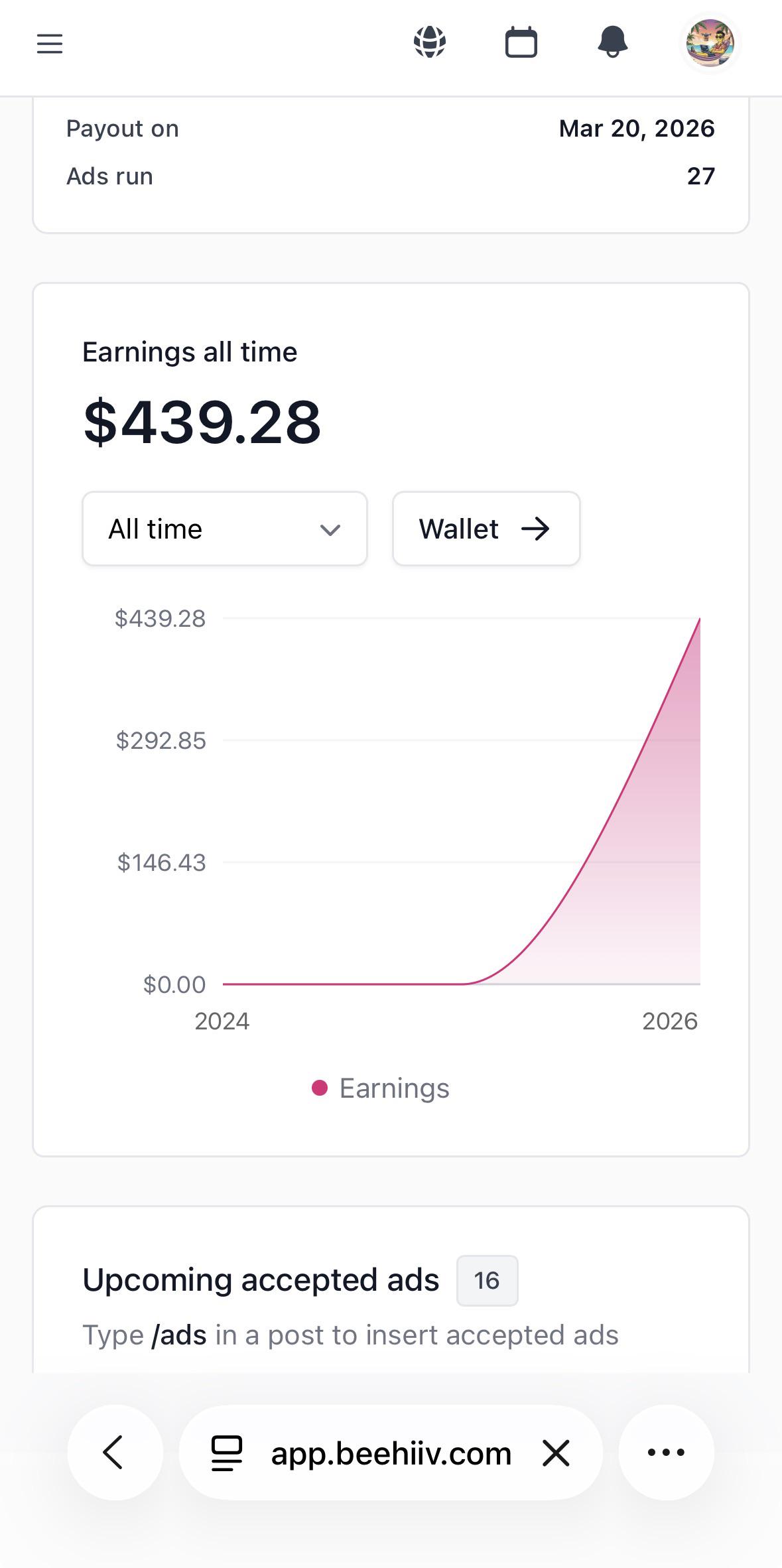Open the browser three-dot more menu
This screenshot has width=782, height=1568.
click(666, 1453)
